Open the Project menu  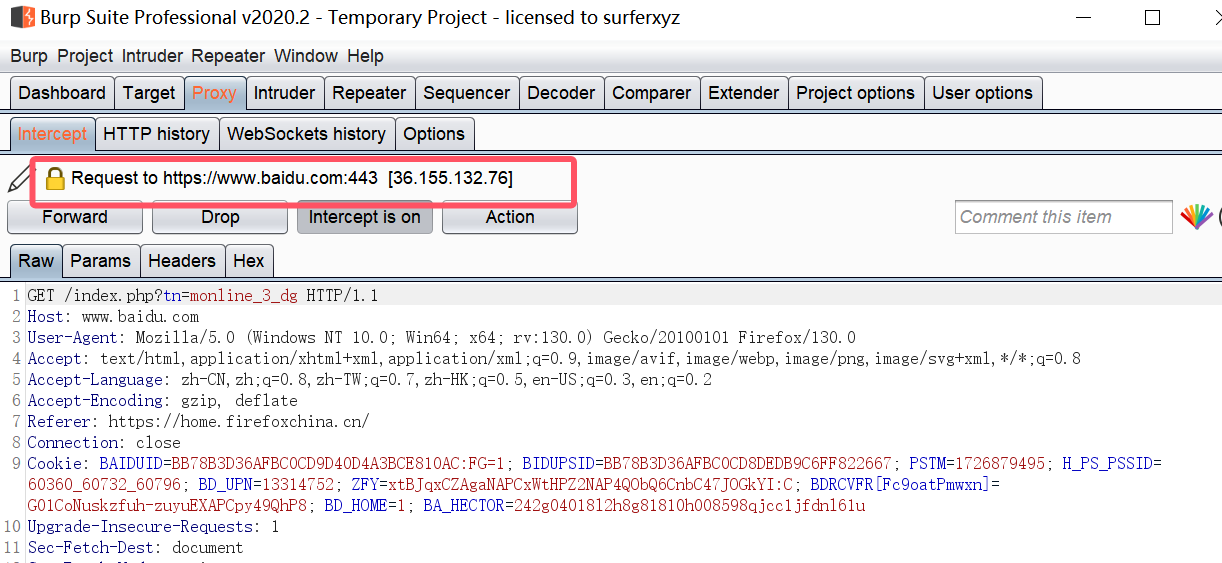tap(85, 56)
